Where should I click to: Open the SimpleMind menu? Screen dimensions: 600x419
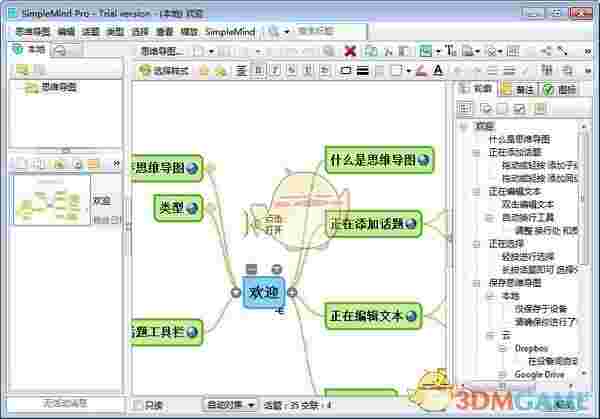click(230, 32)
